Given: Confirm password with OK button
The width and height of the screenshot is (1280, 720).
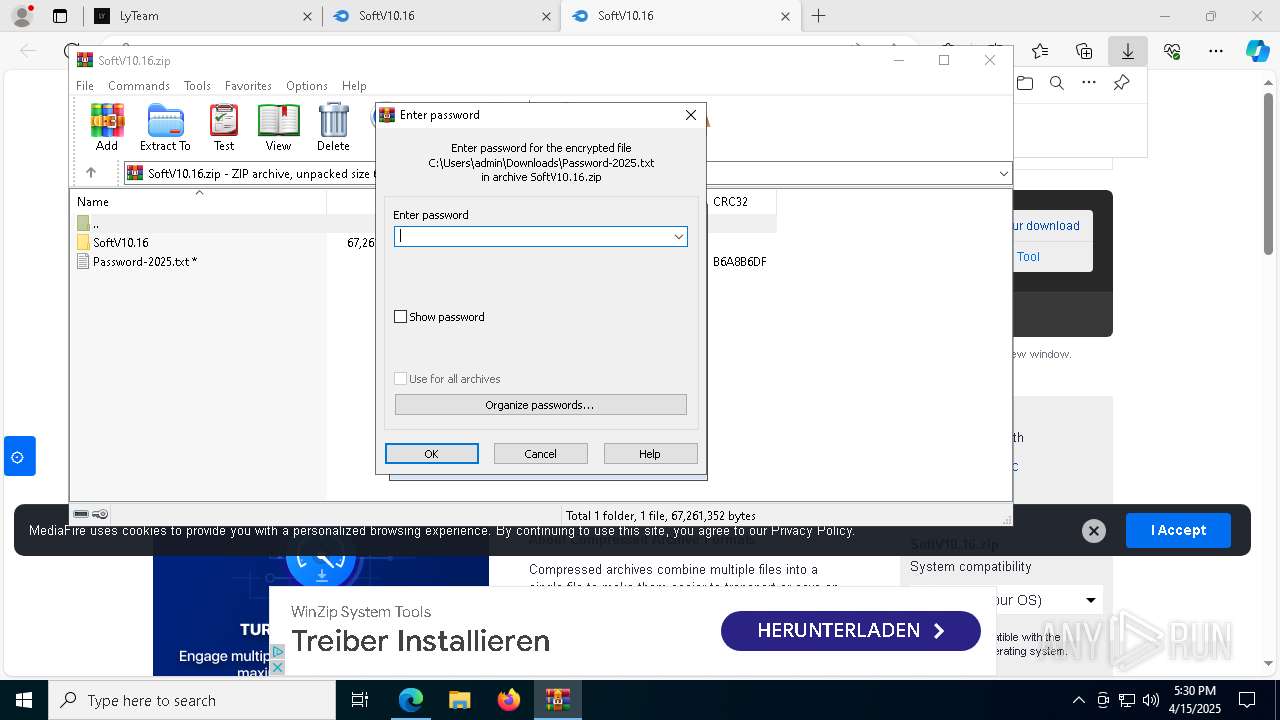Looking at the screenshot, I should coord(432,454).
